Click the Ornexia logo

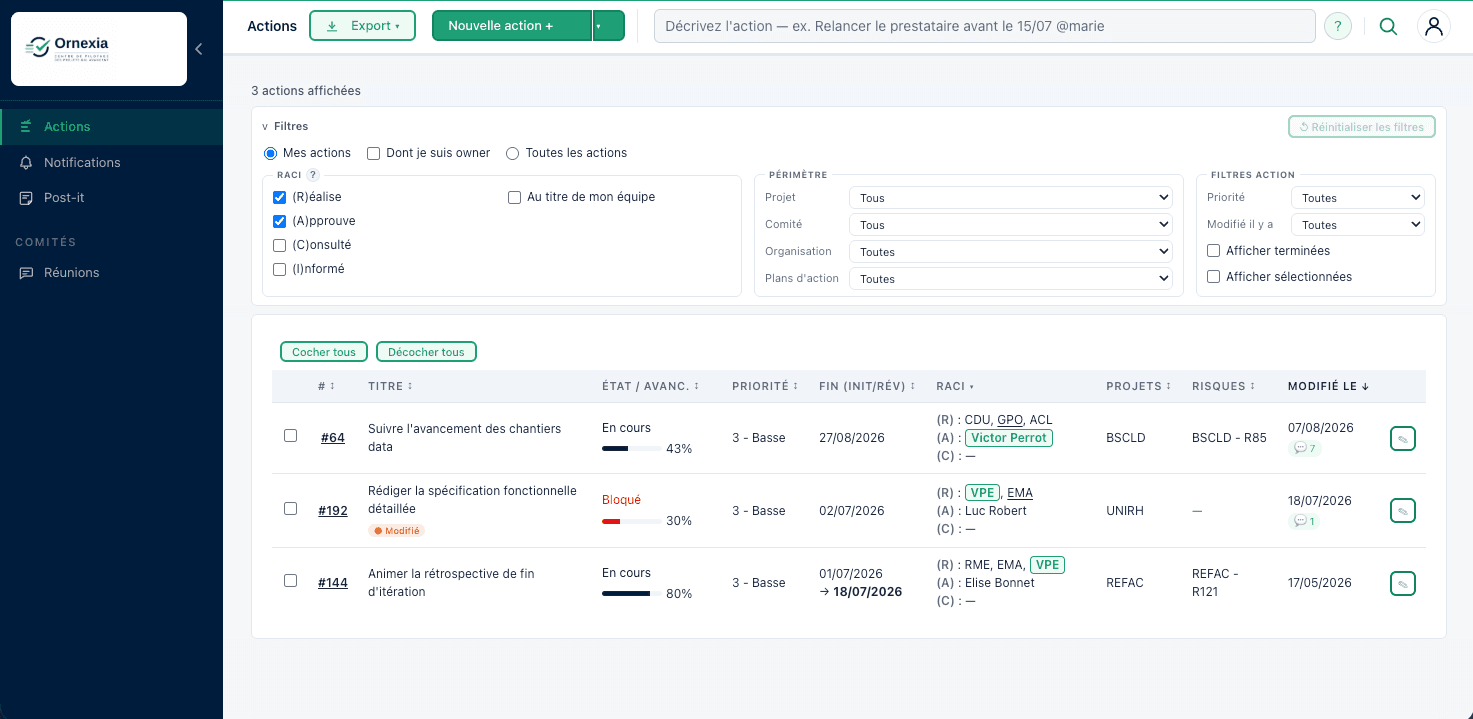pyautogui.click(x=99, y=49)
